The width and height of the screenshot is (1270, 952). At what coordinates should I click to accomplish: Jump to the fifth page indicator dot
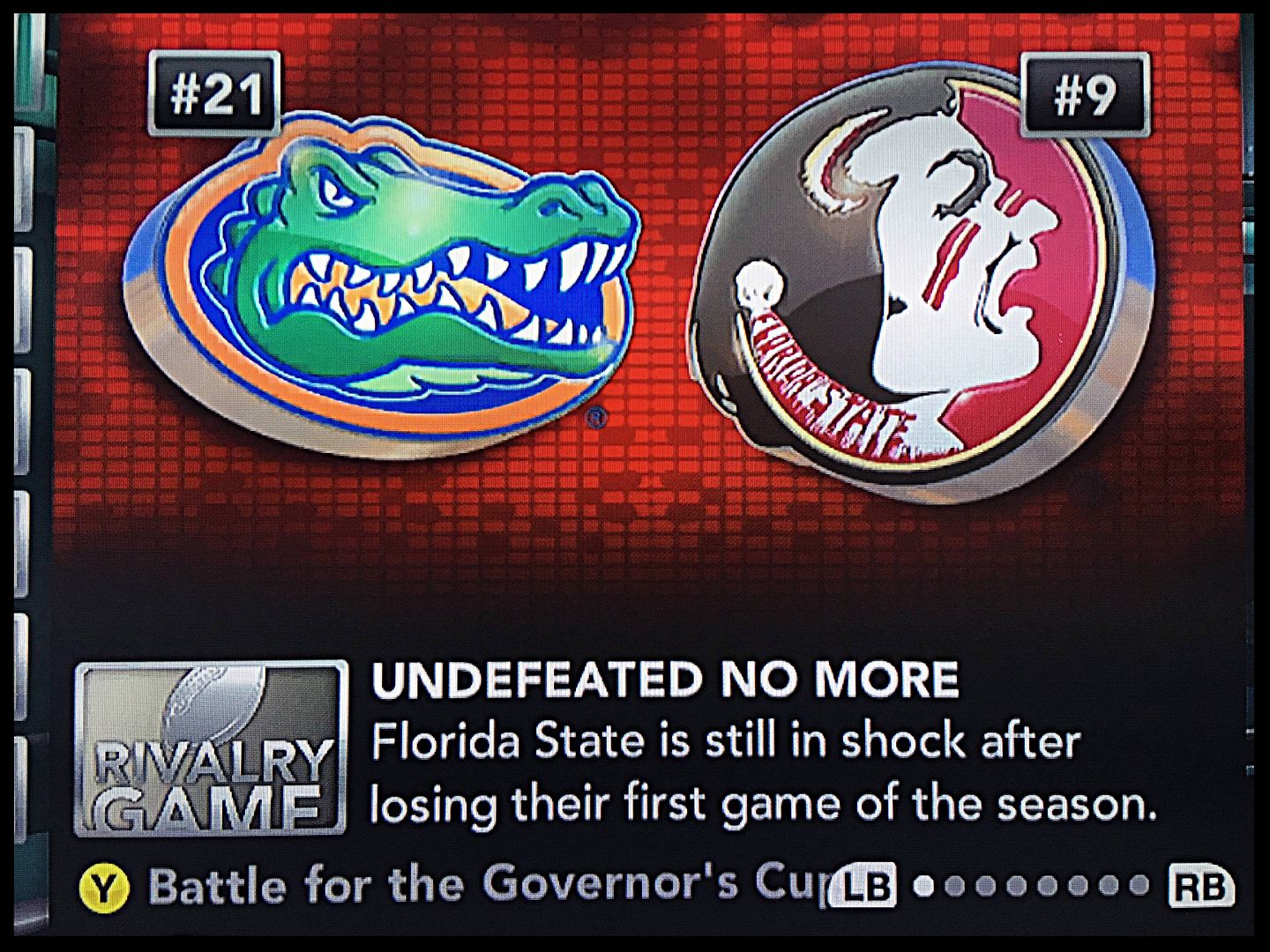pos(1047,886)
